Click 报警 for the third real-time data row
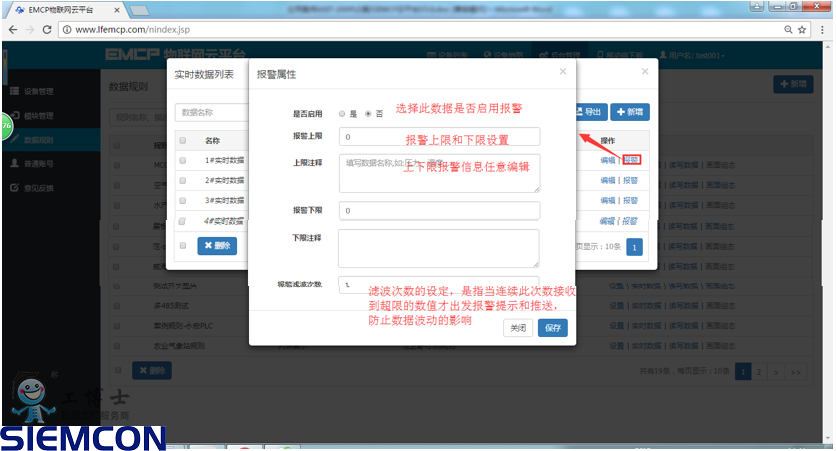This screenshot has width=836, height=451. [x=631, y=200]
